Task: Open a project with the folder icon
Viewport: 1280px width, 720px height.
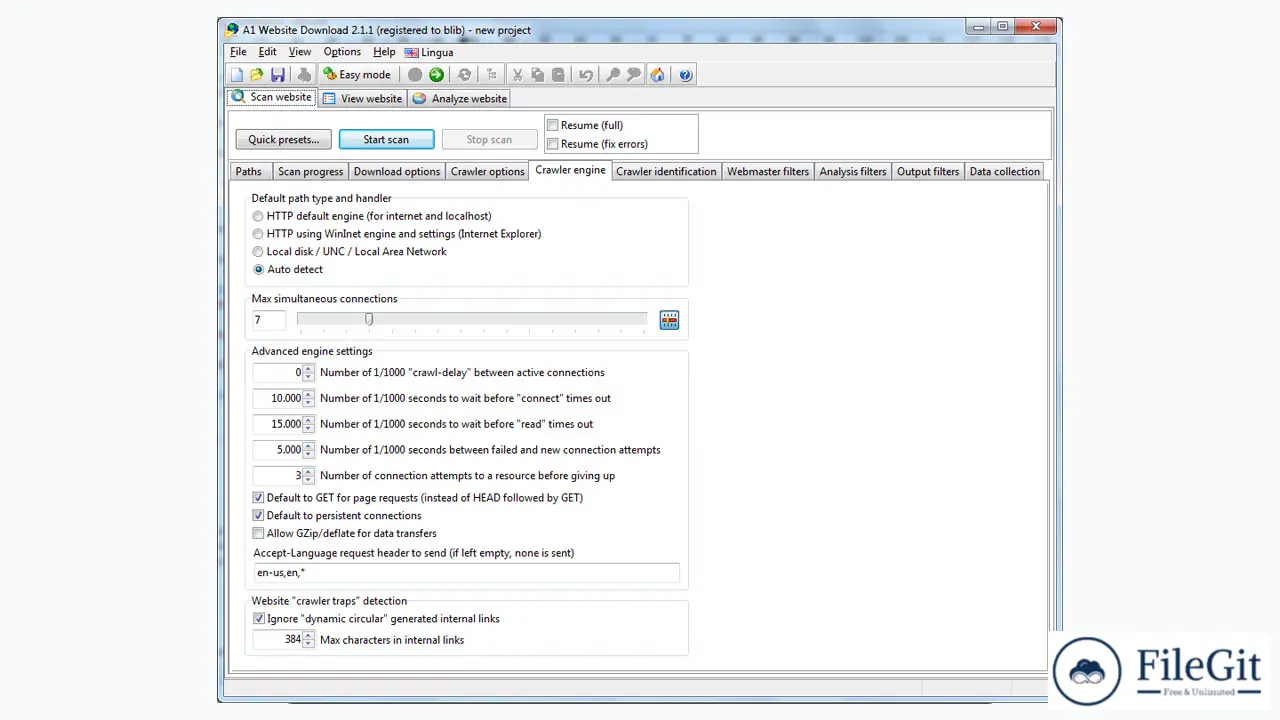Action: (x=257, y=75)
